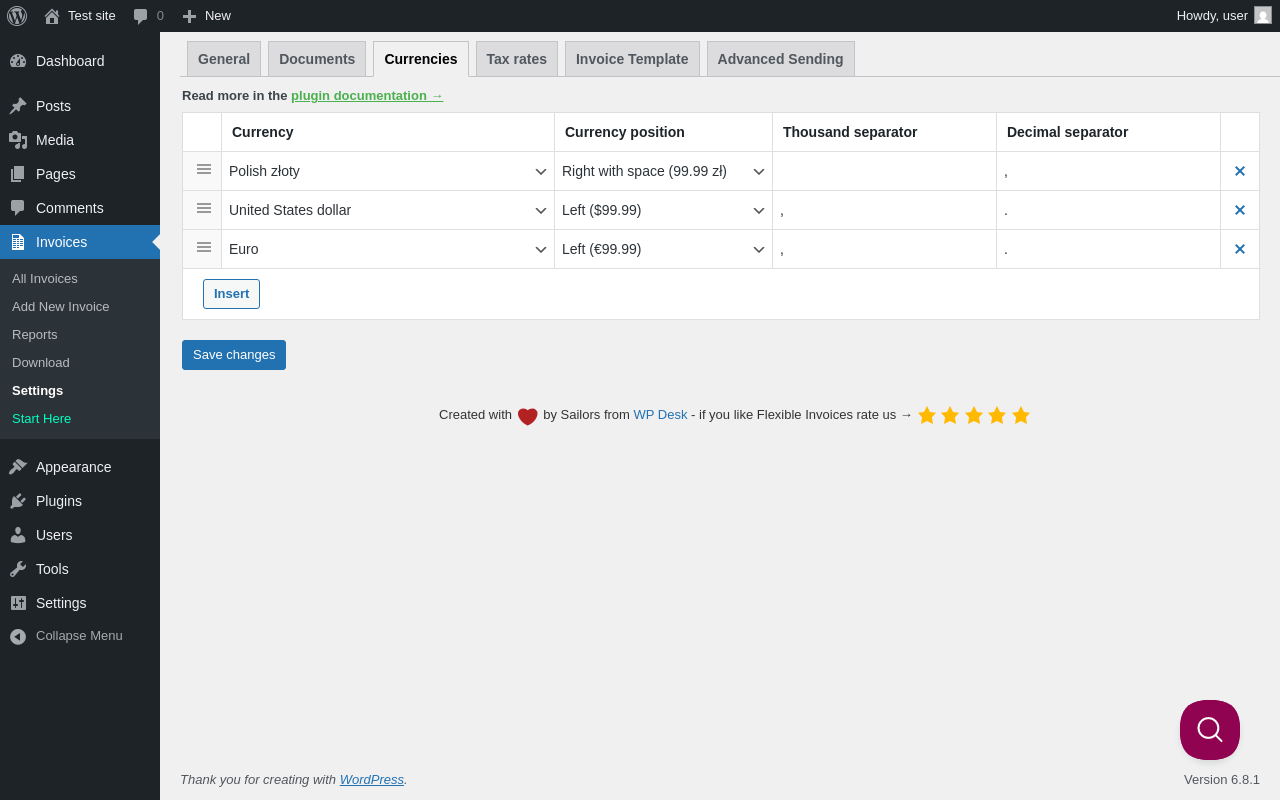The width and height of the screenshot is (1280, 800).
Task: Open the floating search widget button
Action: (x=1210, y=730)
